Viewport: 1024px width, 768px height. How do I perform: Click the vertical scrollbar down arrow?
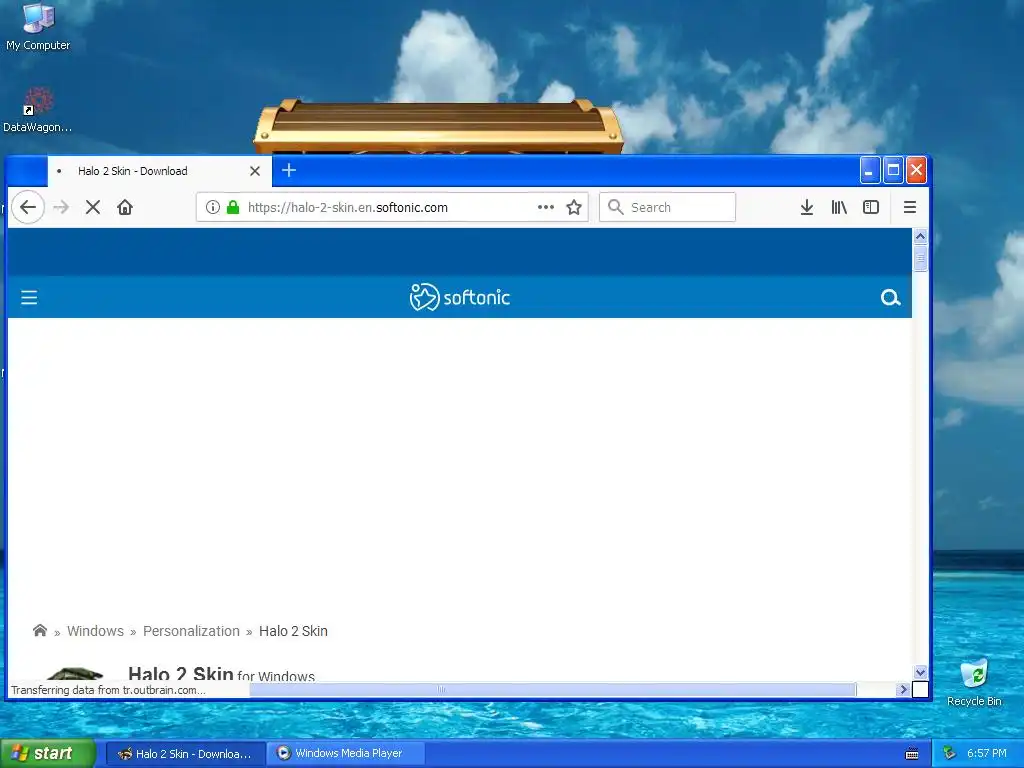coord(920,672)
